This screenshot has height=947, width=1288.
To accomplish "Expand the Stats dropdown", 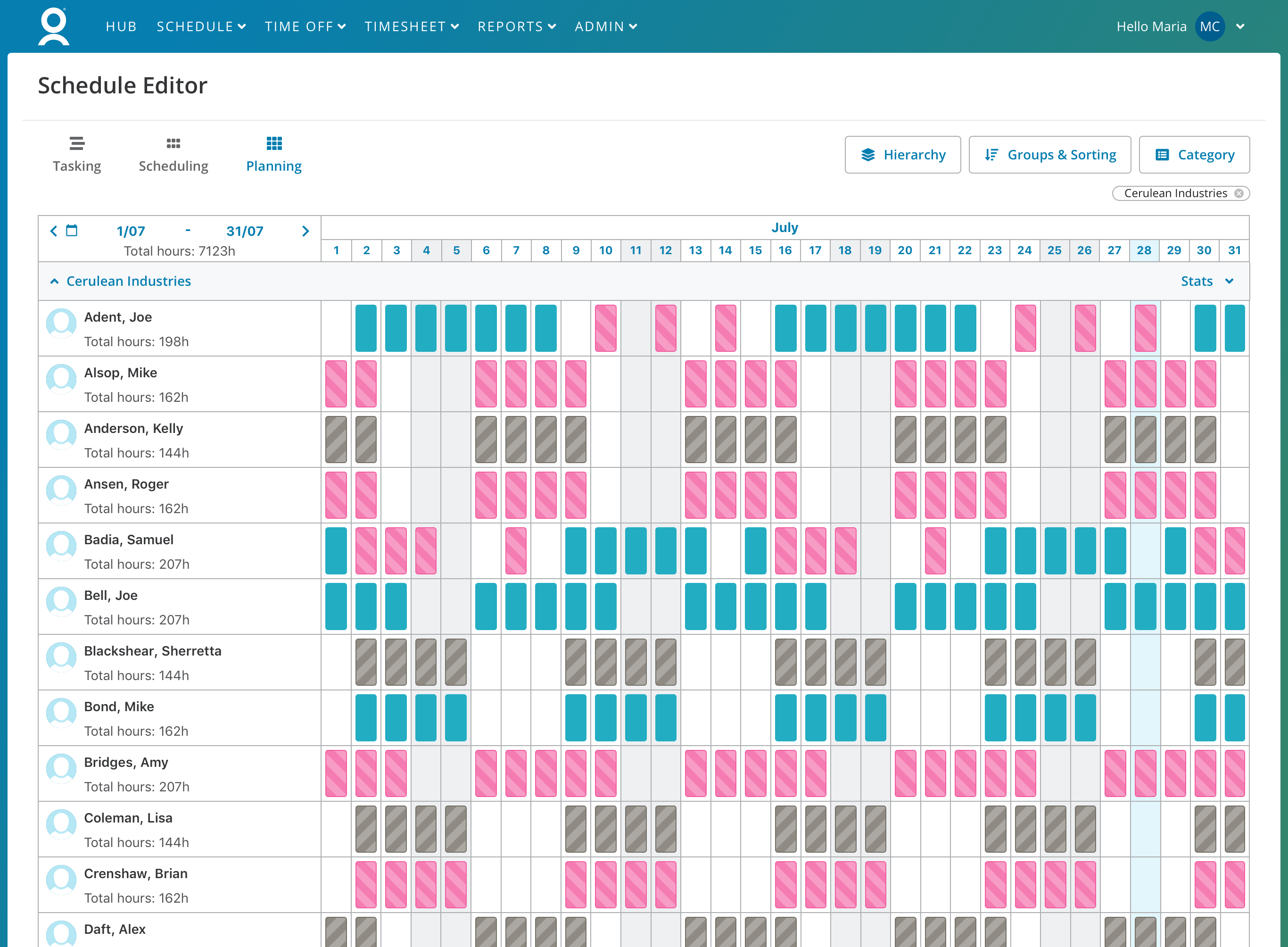I will tap(1206, 281).
